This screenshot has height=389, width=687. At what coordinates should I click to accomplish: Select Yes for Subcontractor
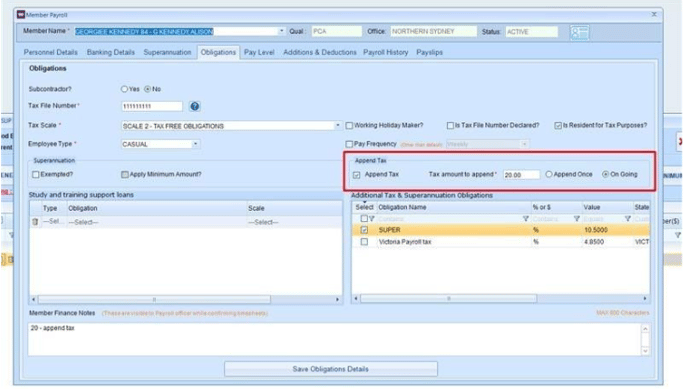pyautogui.click(x=124, y=89)
